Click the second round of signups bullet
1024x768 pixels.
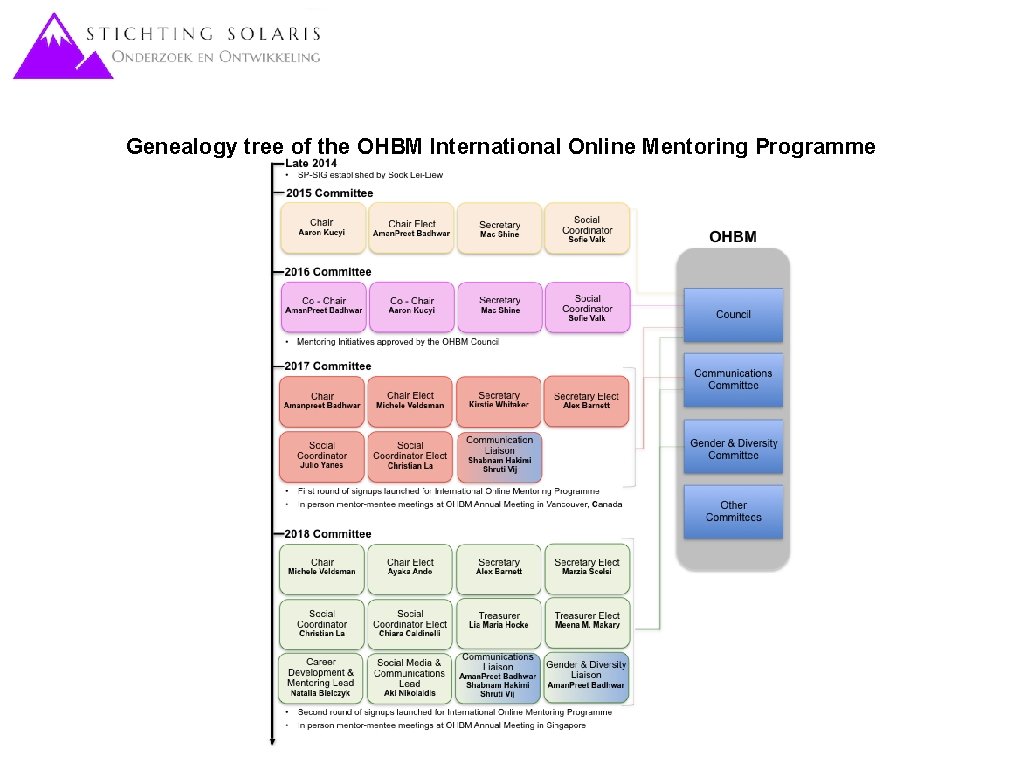(455, 712)
